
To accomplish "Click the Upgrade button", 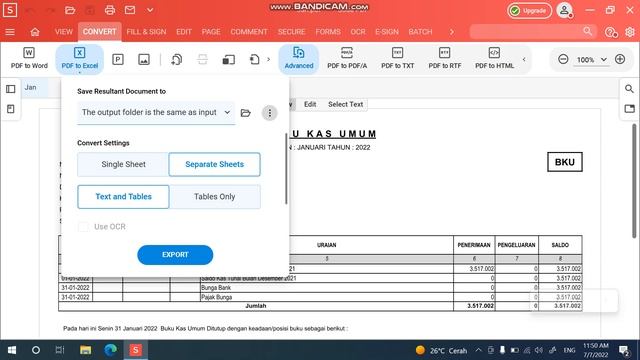I will (x=529, y=11).
